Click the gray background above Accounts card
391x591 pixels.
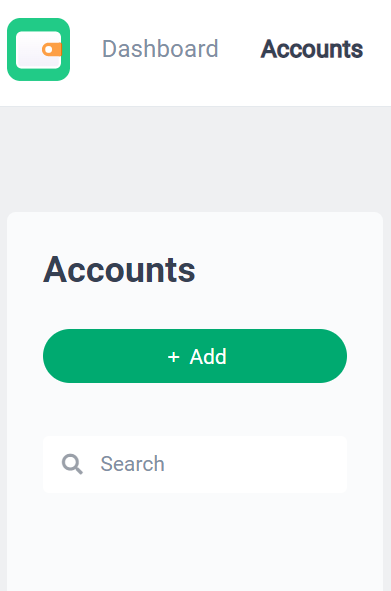coord(195,158)
